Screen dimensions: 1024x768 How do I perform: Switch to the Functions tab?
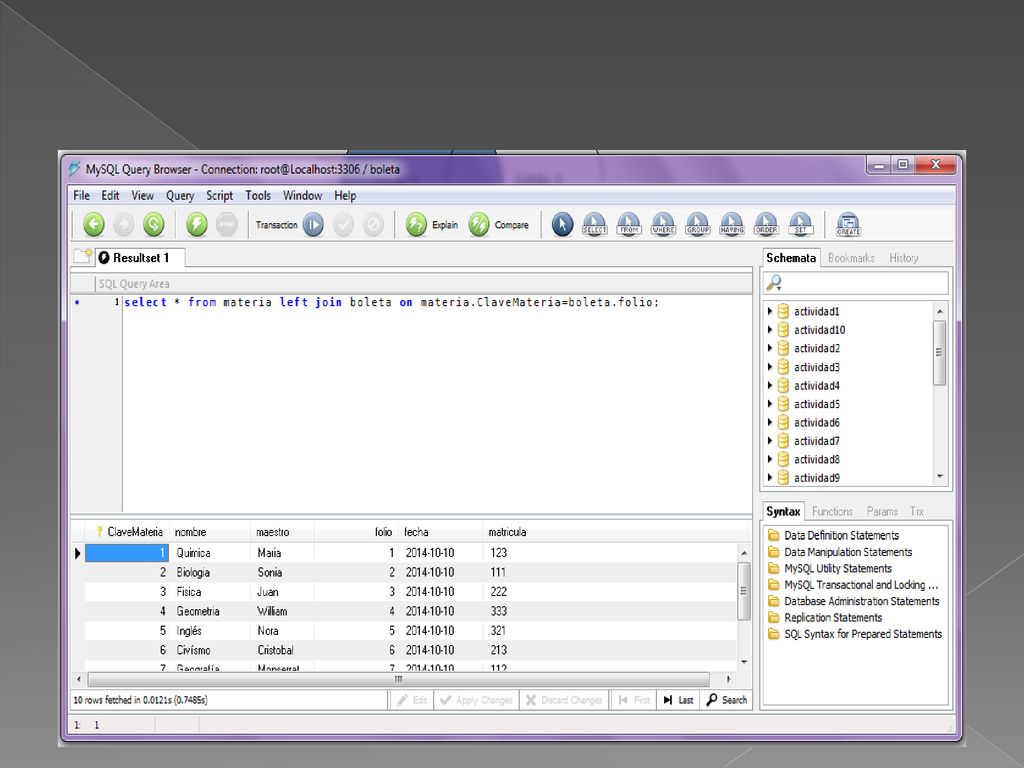[x=832, y=511]
